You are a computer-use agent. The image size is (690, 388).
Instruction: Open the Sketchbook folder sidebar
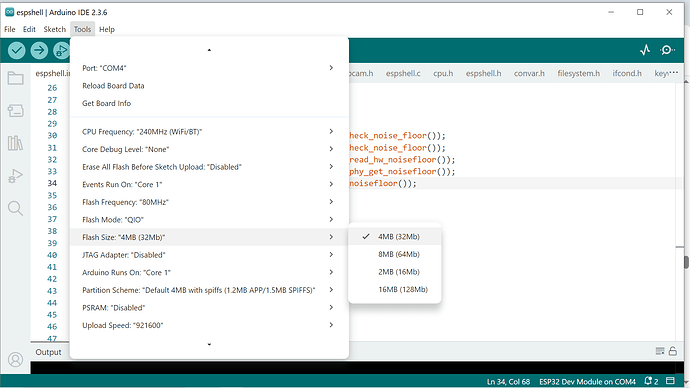coord(15,78)
